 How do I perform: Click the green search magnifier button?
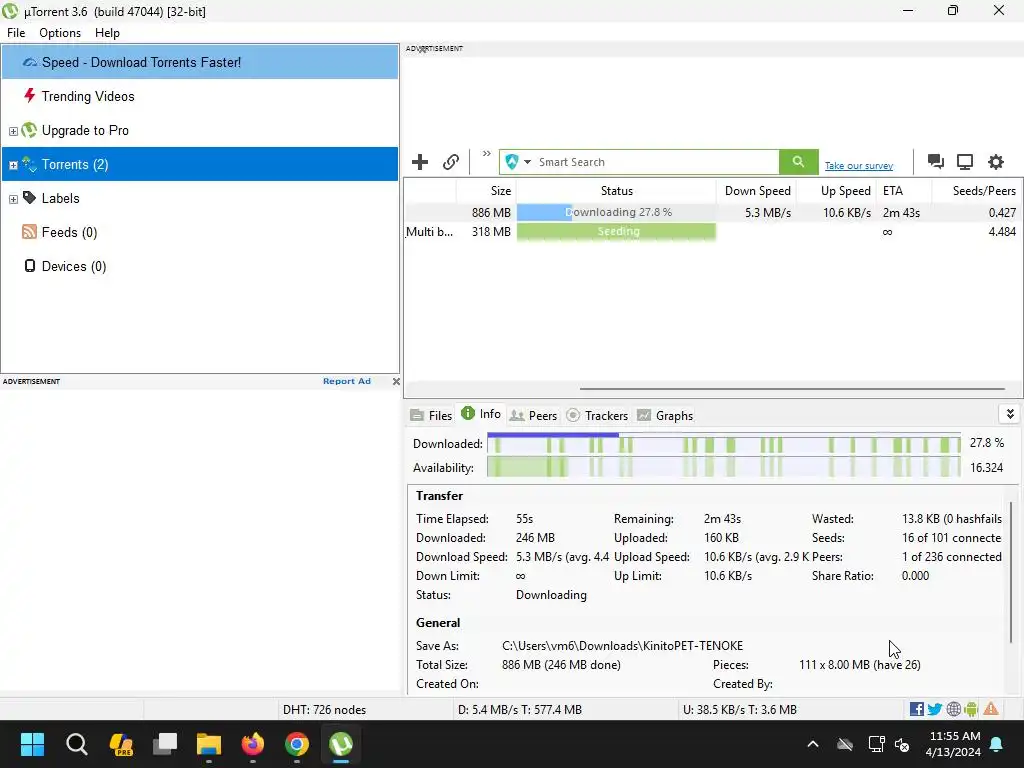click(798, 162)
